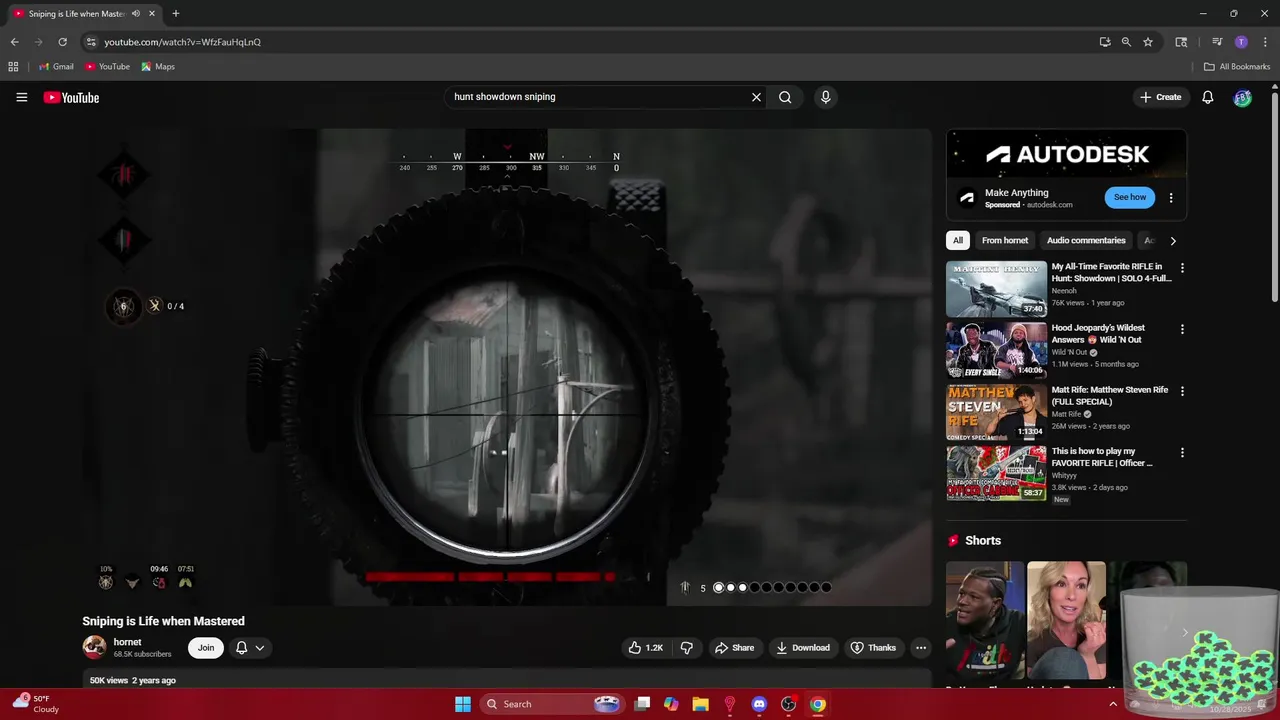Open OBS Studio from the taskbar
This screenshot has width=1280, height=720.
coord(788,704)
